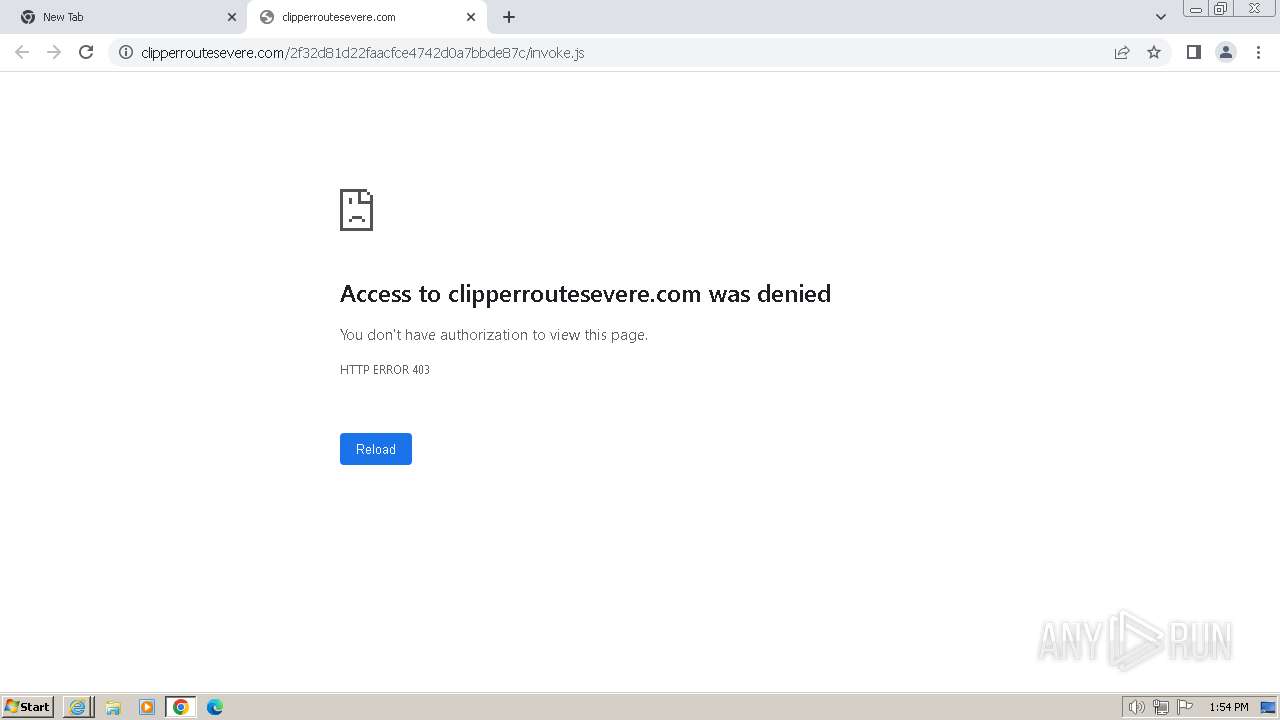
Task: Open Internet Explorer from taskbar
Action: click(x=77, y=707)
